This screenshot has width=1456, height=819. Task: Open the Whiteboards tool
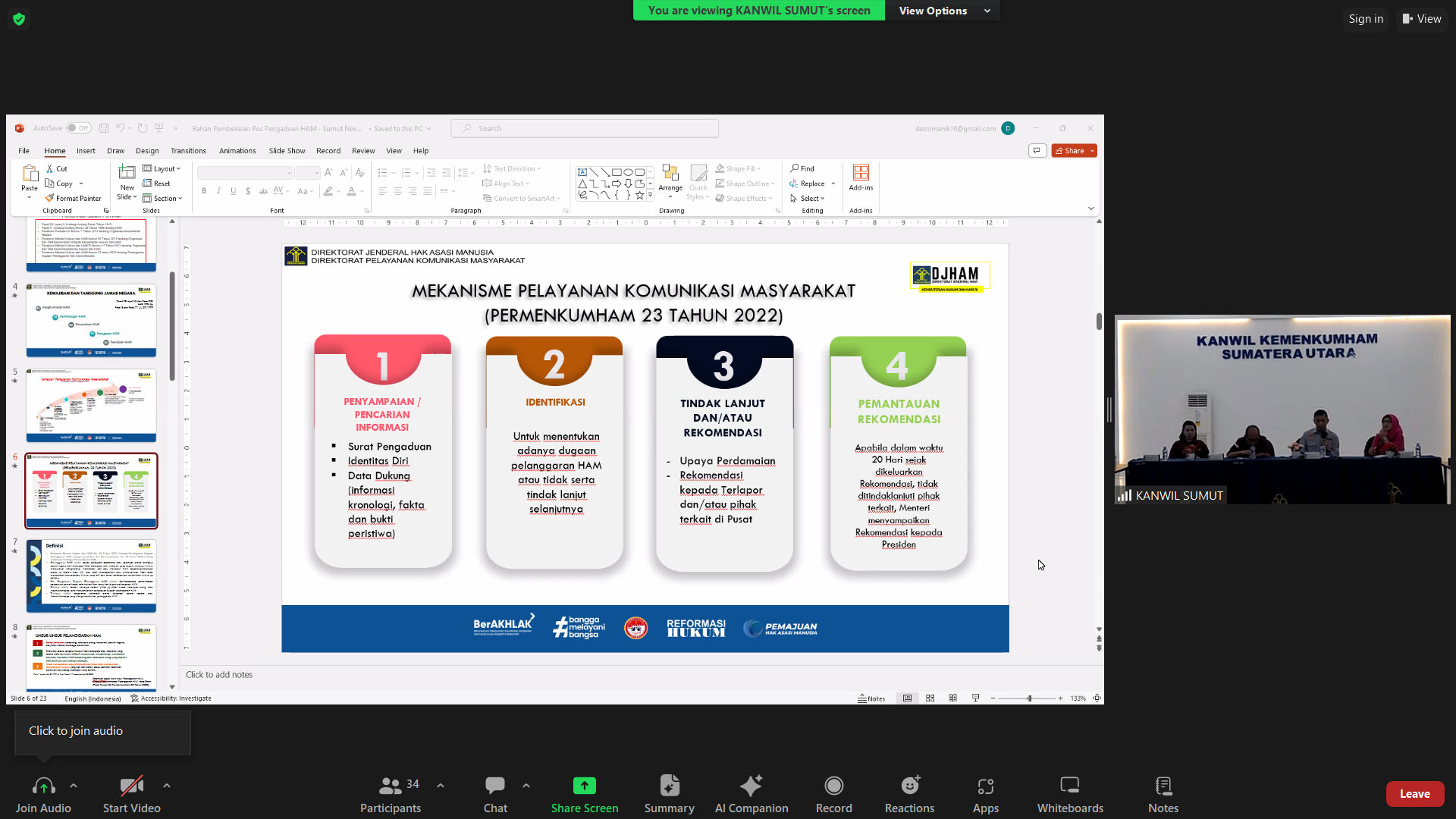1069,786
